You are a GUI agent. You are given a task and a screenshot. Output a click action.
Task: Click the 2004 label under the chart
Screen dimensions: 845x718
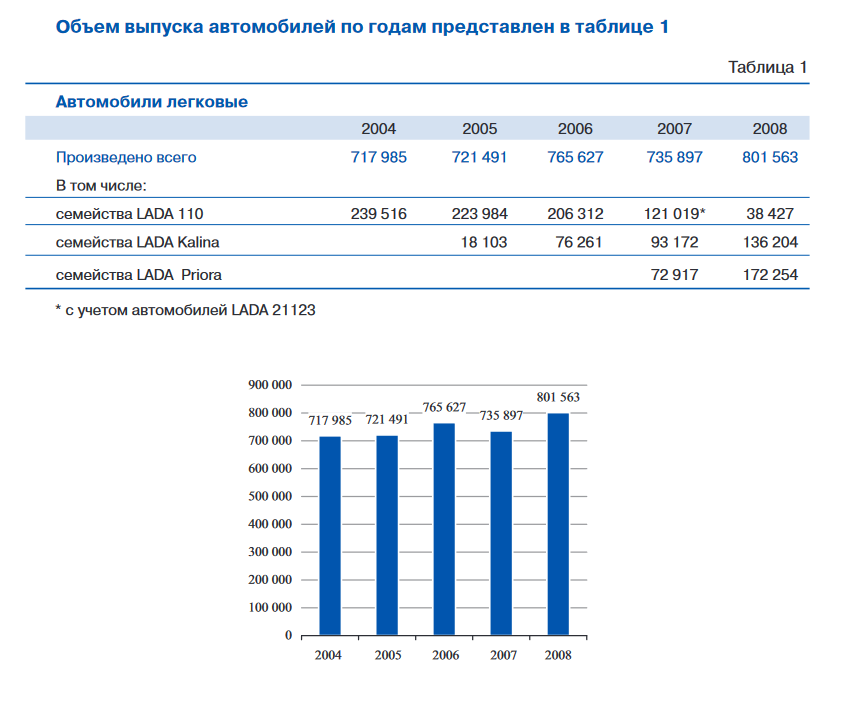click(x=328, y=655)
